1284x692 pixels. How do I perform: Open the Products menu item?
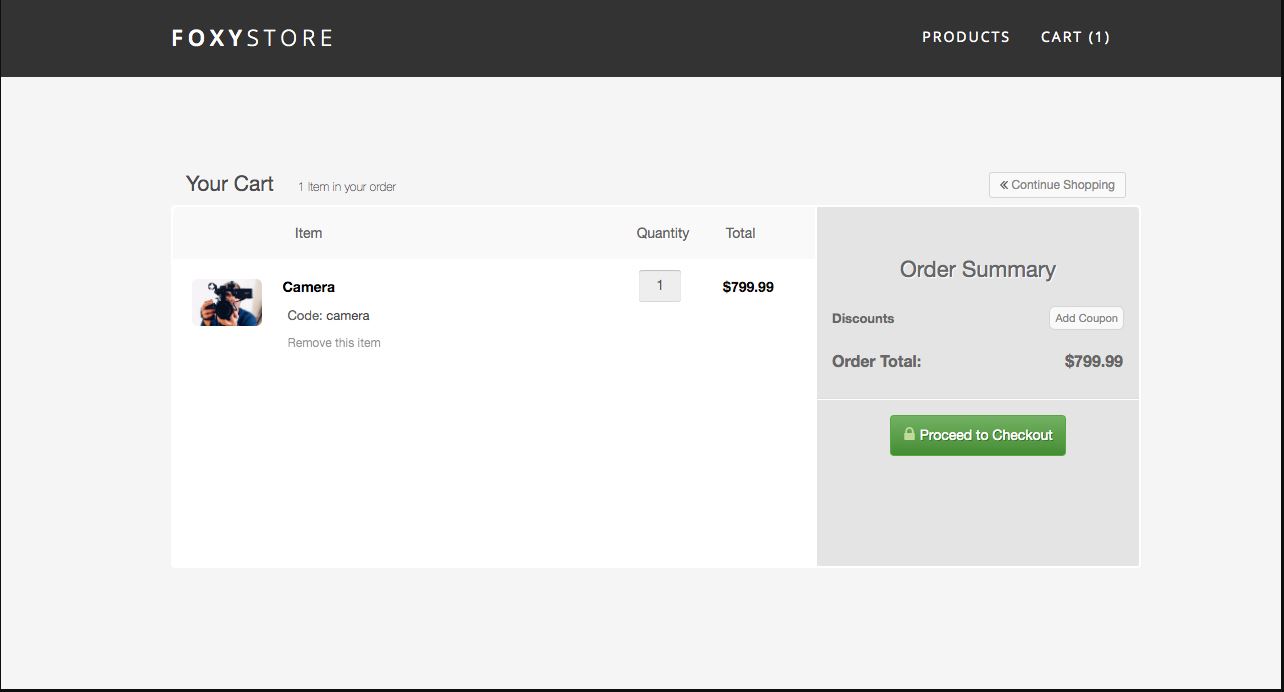click(x=965, y=37)
